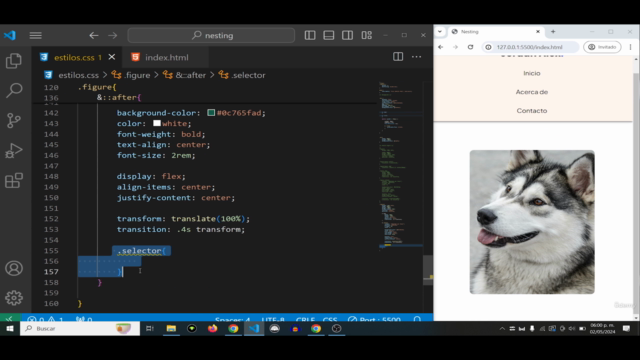Click the Acerca de link on the web page
640x360 pixels.
(532, 92)
